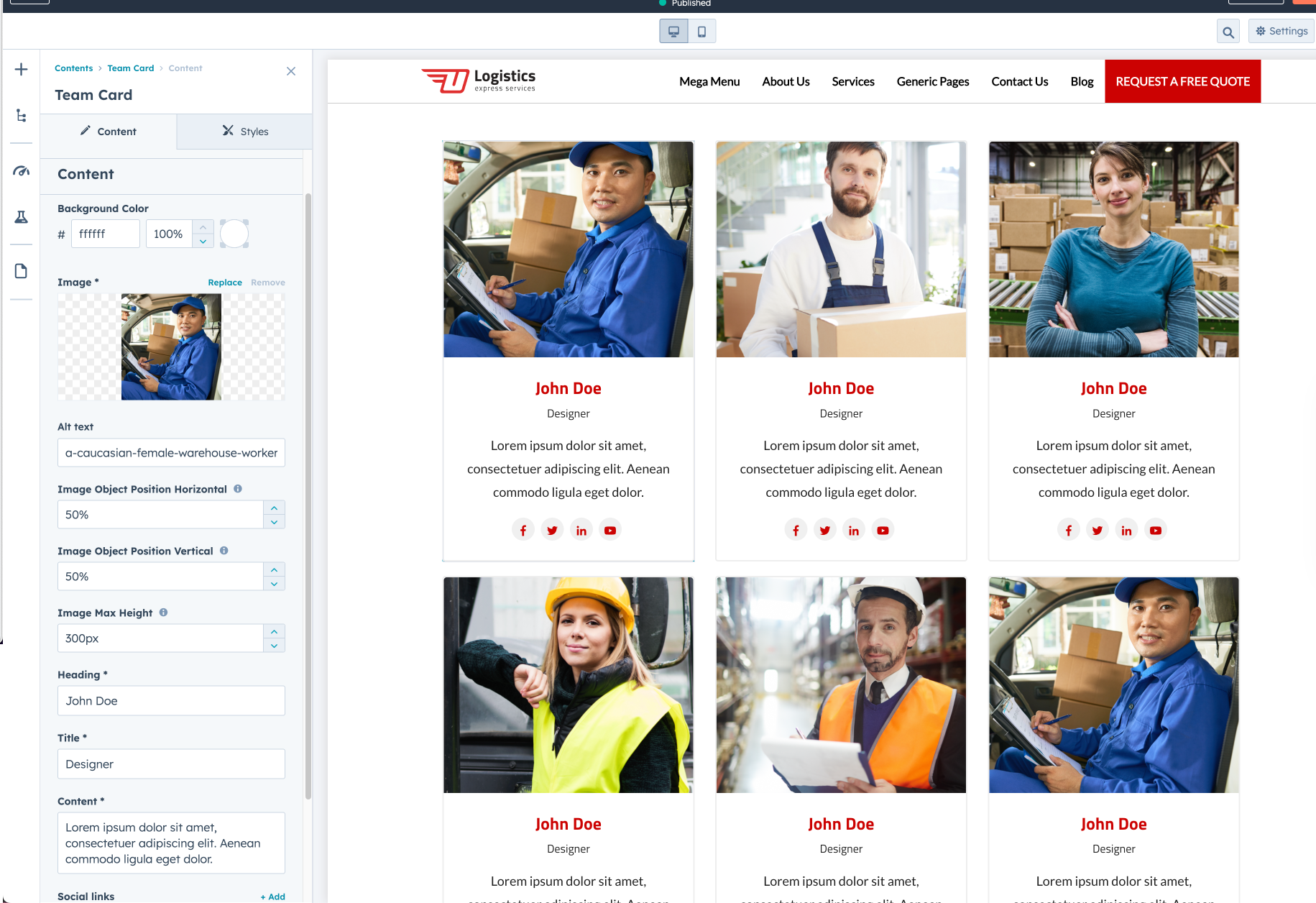Open the site tree structure icon
This screenshot has width=1316, height=903.
22,116
